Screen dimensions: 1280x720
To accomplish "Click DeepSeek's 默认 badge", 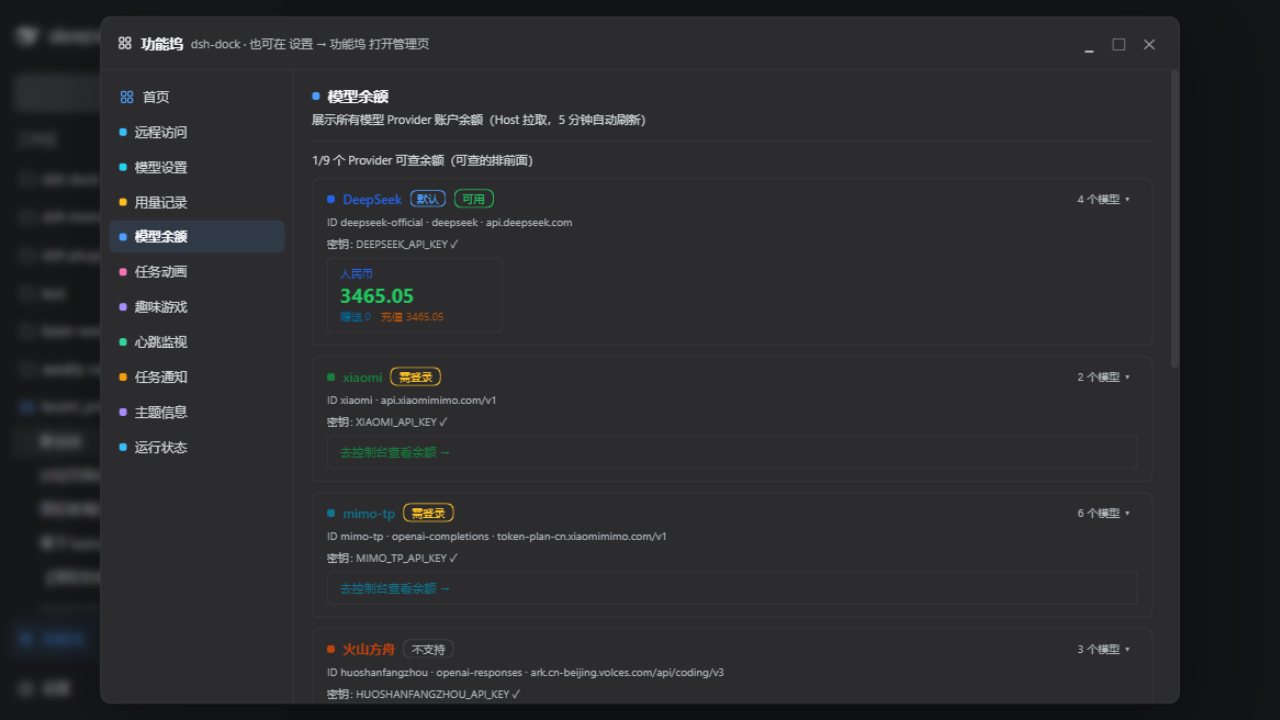I will (428, 199).
